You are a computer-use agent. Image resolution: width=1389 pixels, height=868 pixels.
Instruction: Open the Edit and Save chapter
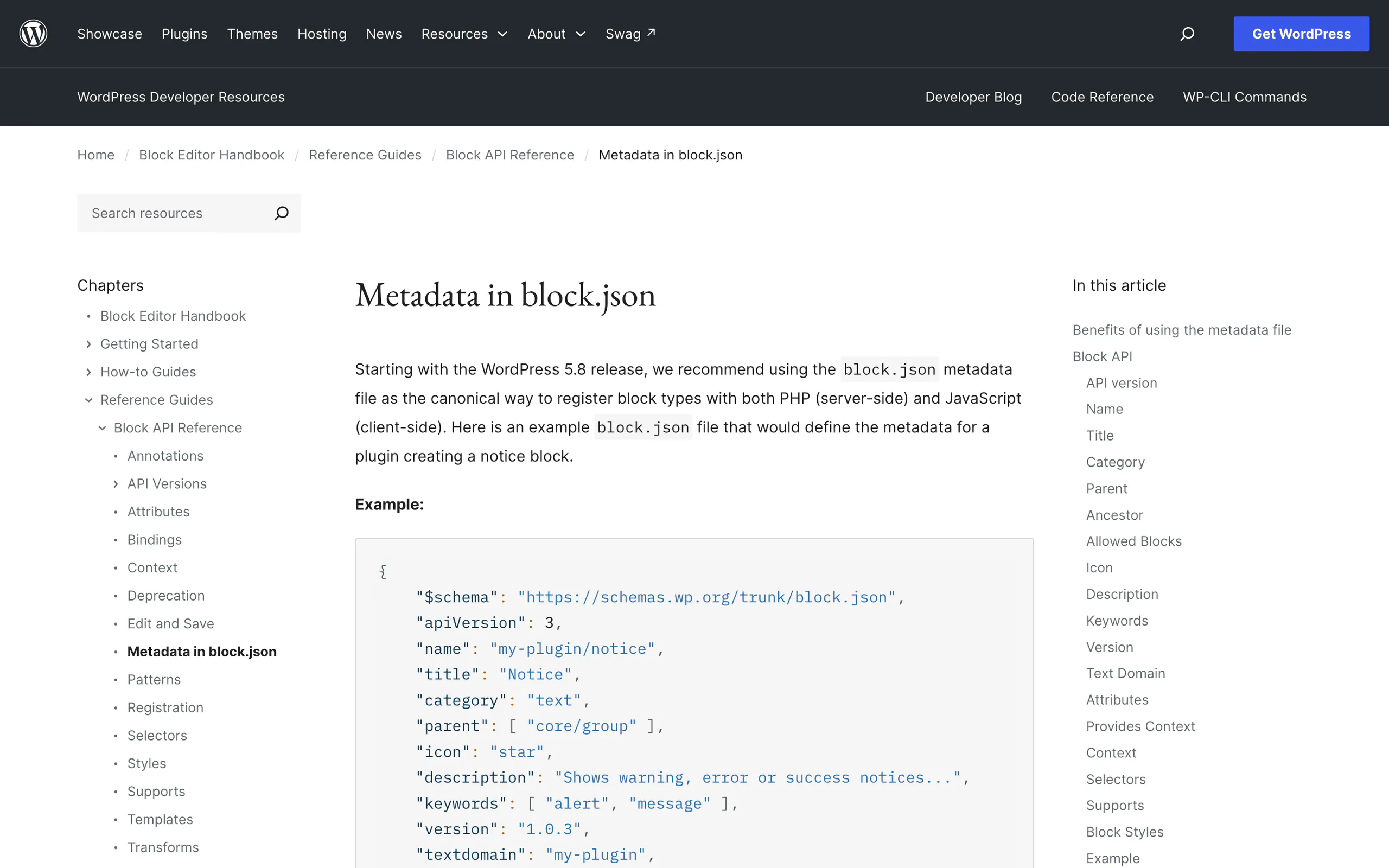point(170,623)
